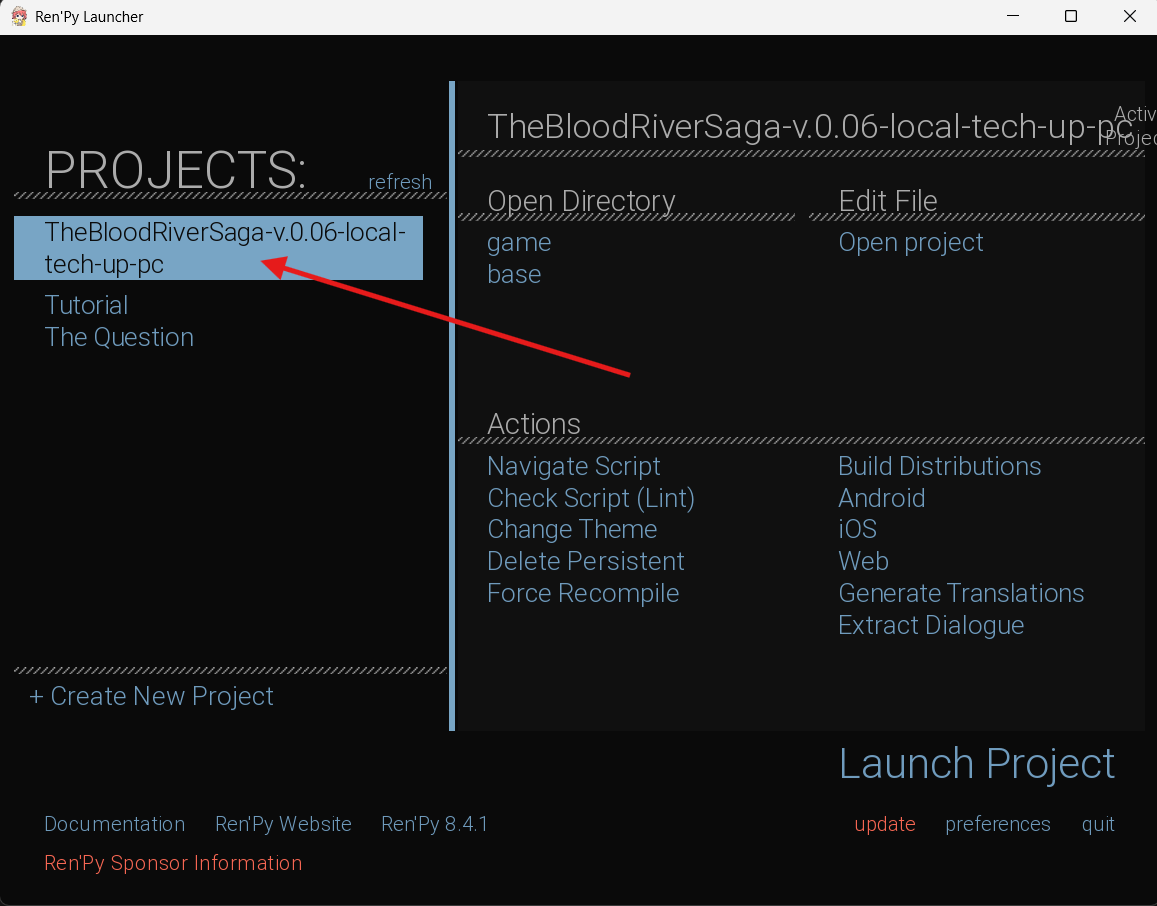
Task: Open the game directory
Action: (519, 243)
